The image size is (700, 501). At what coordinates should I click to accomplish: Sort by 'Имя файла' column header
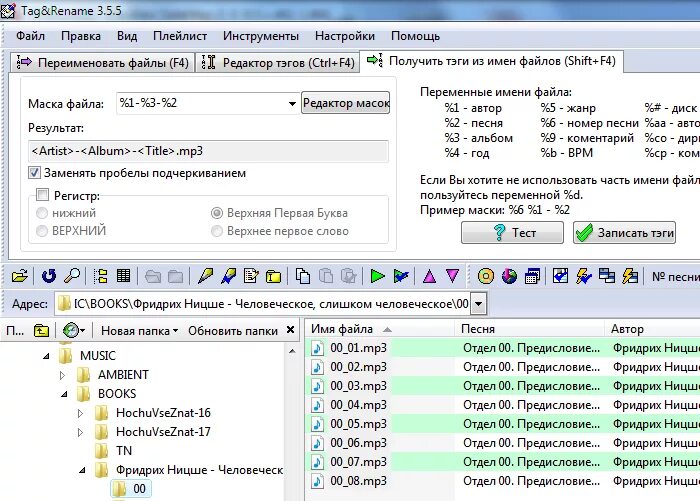click(x=379, y=329)
